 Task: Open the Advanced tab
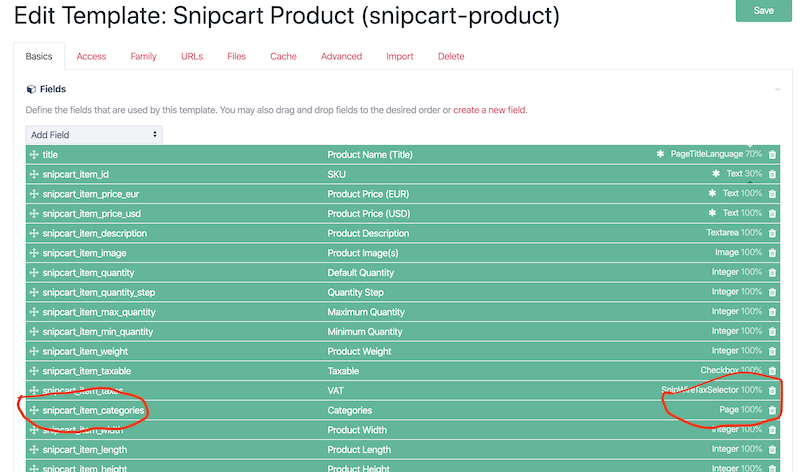coord(341,56)
